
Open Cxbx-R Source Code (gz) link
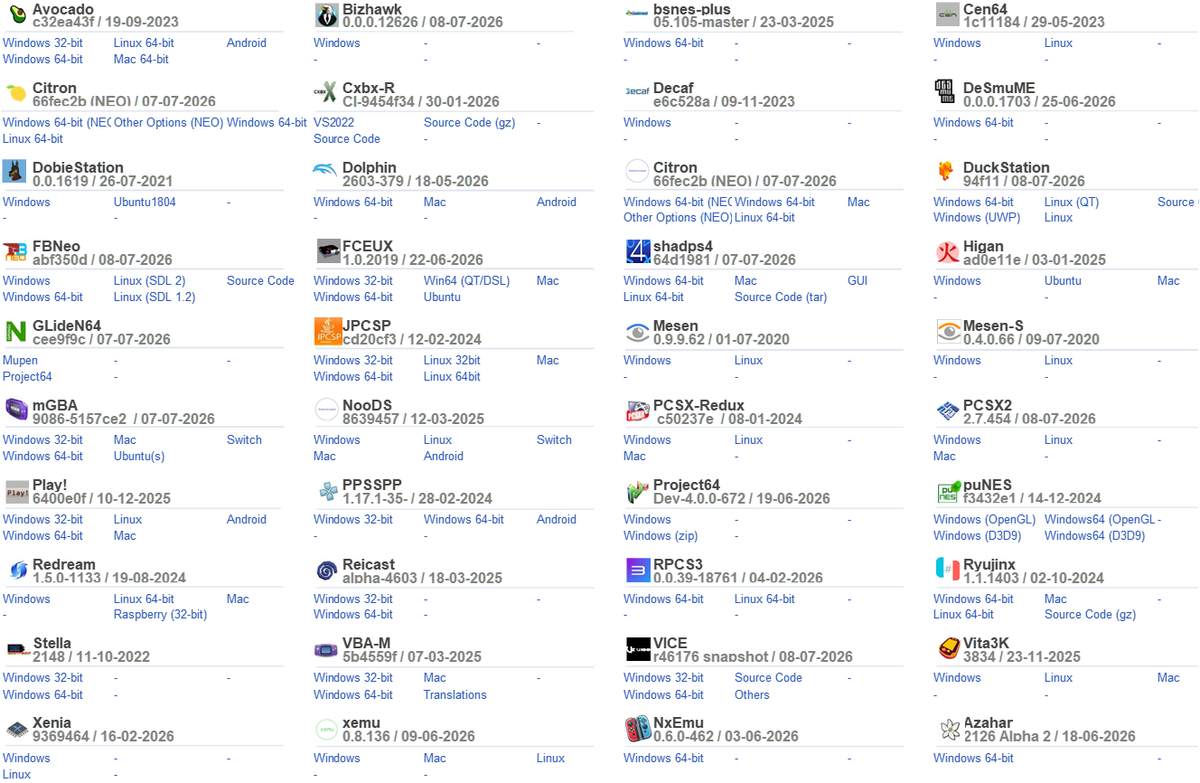[470, 122]
